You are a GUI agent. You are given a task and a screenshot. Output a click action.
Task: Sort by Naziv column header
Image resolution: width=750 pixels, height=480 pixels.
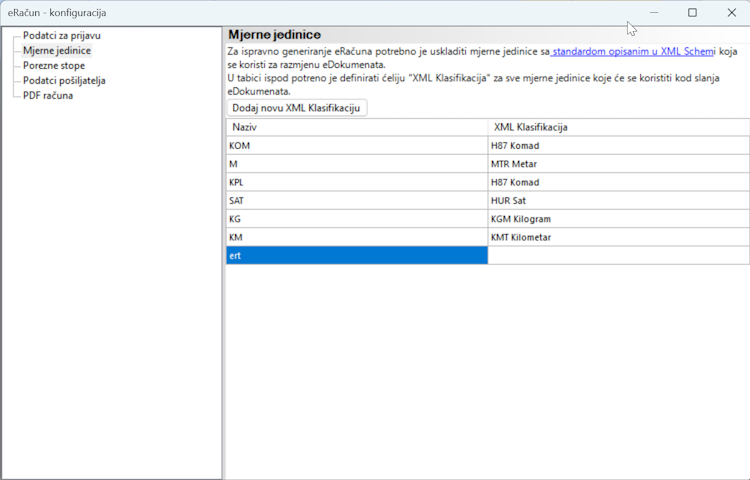(x=356, y=127)
